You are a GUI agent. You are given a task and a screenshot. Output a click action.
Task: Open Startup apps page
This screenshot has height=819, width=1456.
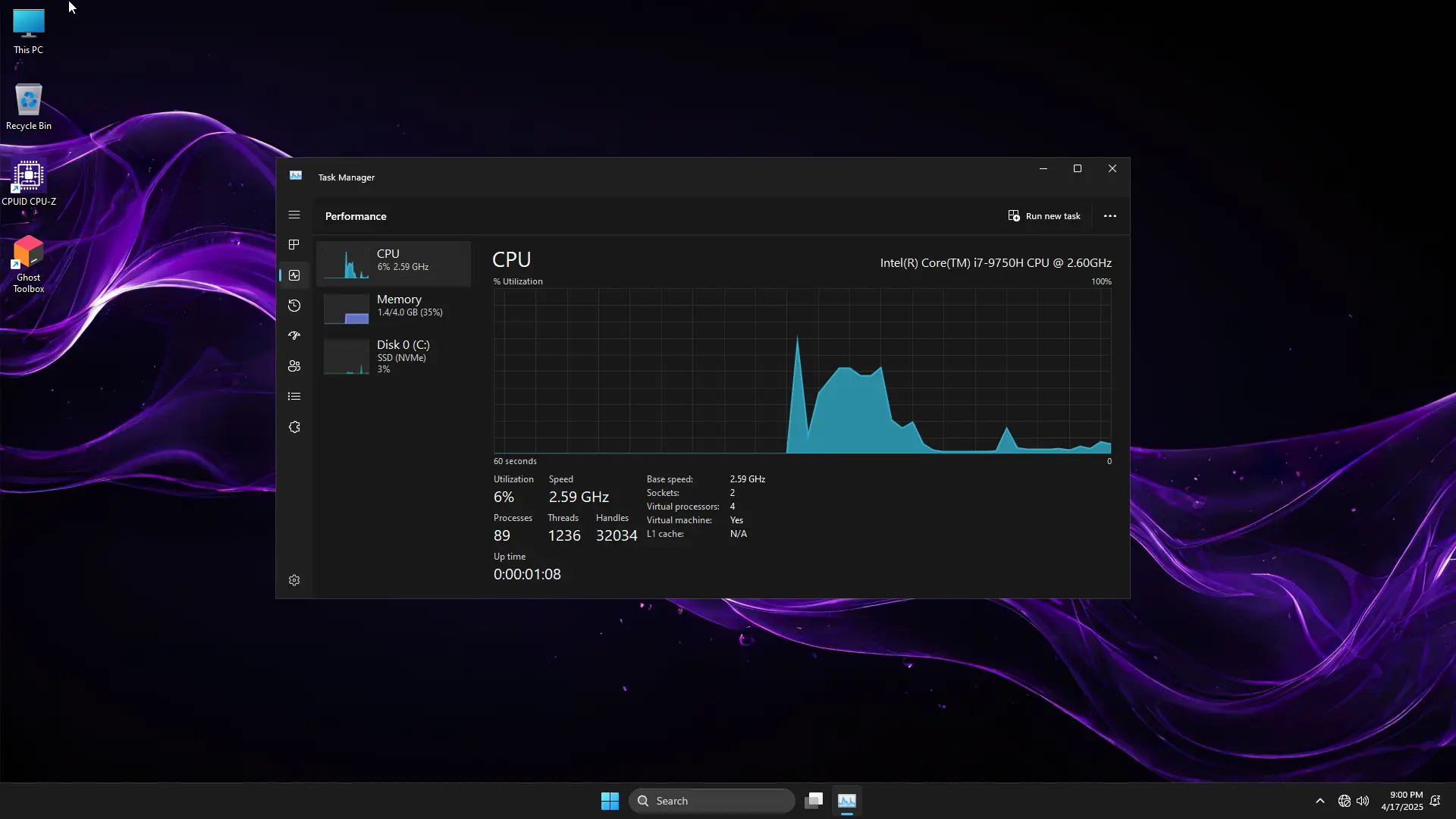coord(294,336)
